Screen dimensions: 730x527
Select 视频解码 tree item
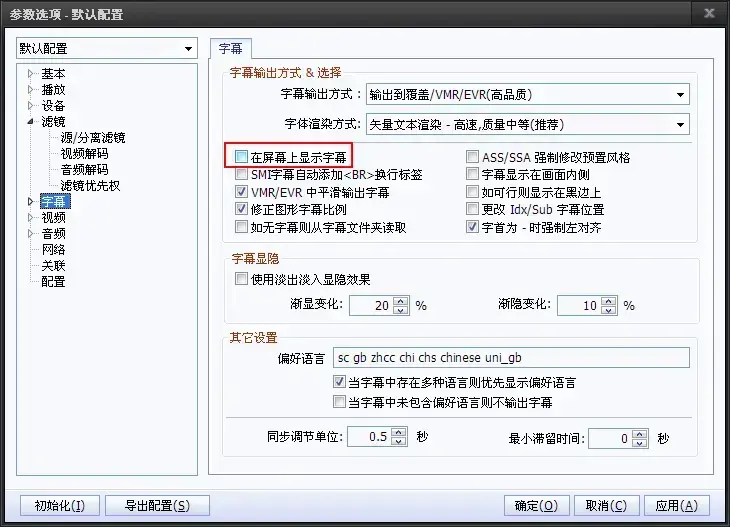click(84, 154)
